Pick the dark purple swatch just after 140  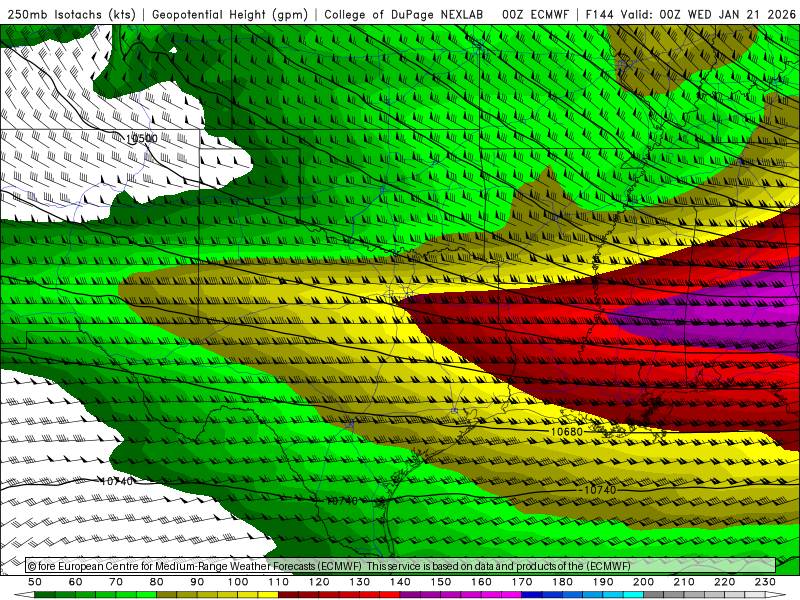410,595
